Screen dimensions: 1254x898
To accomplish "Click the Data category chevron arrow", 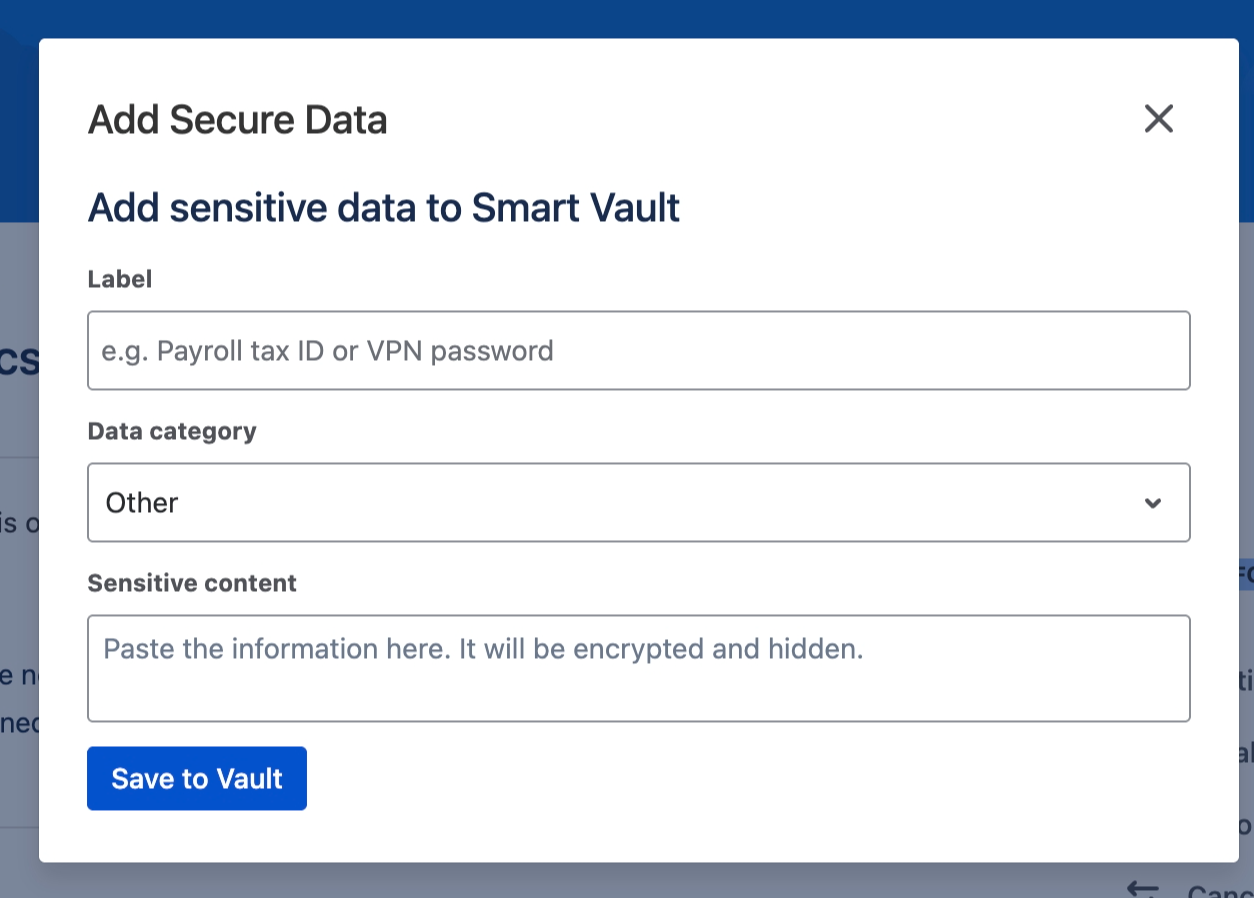I will 1153,503.
